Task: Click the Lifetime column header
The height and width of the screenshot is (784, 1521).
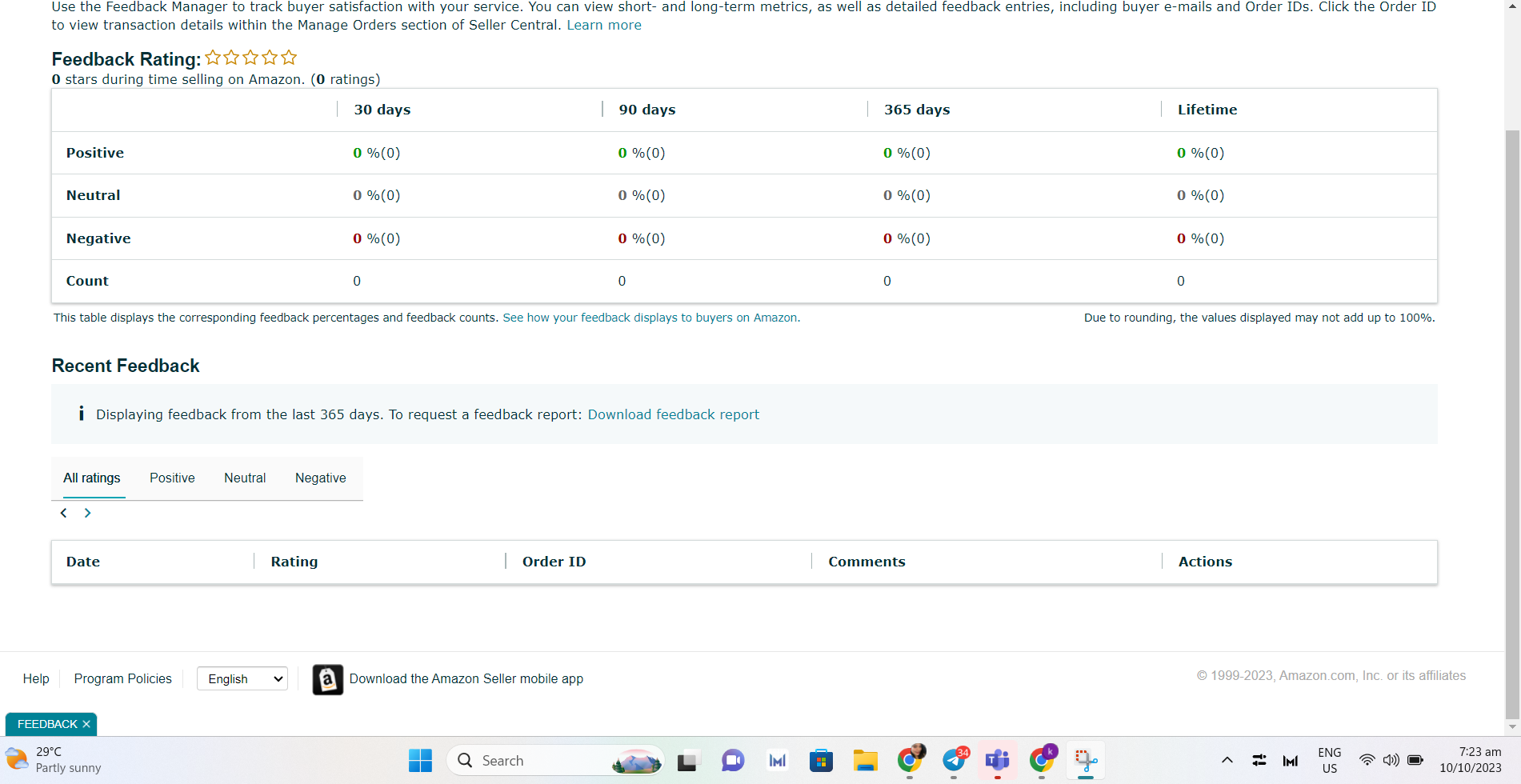Action: tap(1207, 110)
